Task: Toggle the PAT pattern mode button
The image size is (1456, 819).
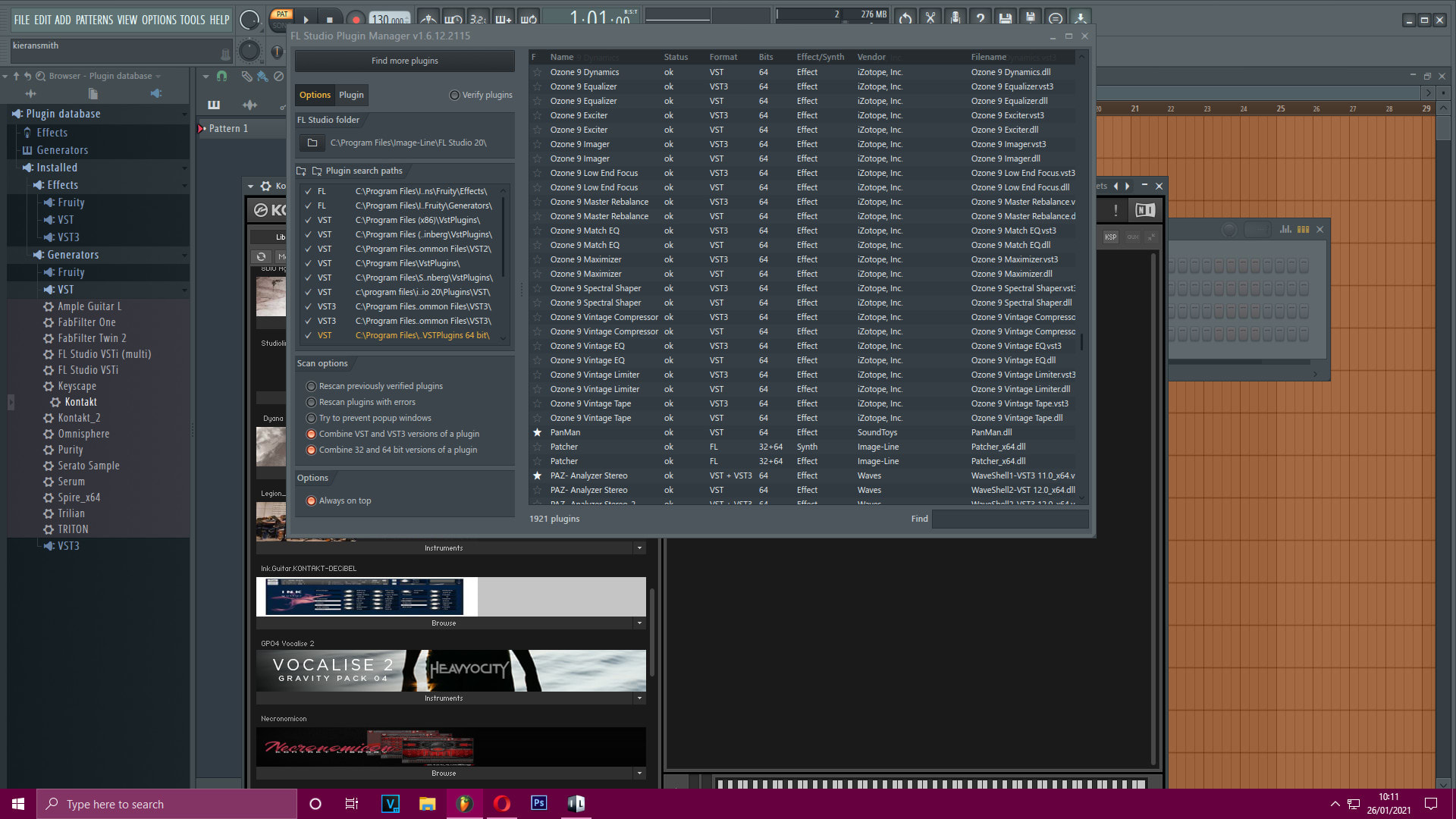Action: (282, 14)
